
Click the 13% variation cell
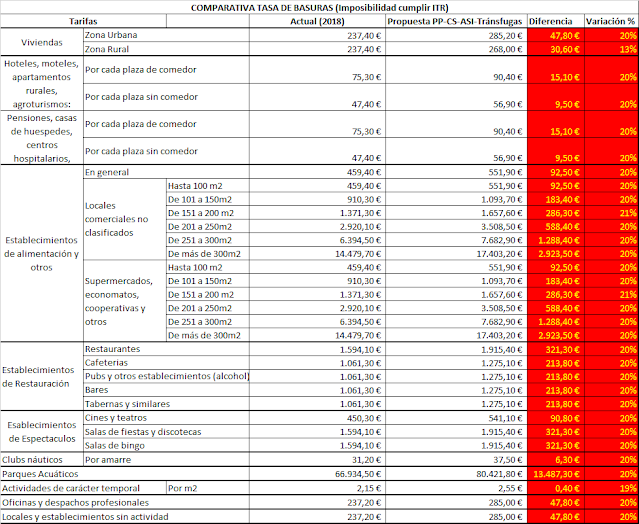(611, 49)
